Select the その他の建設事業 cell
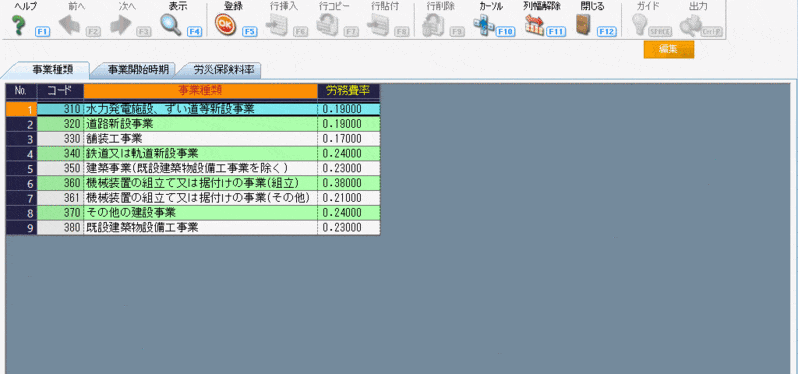 [201, 212]
